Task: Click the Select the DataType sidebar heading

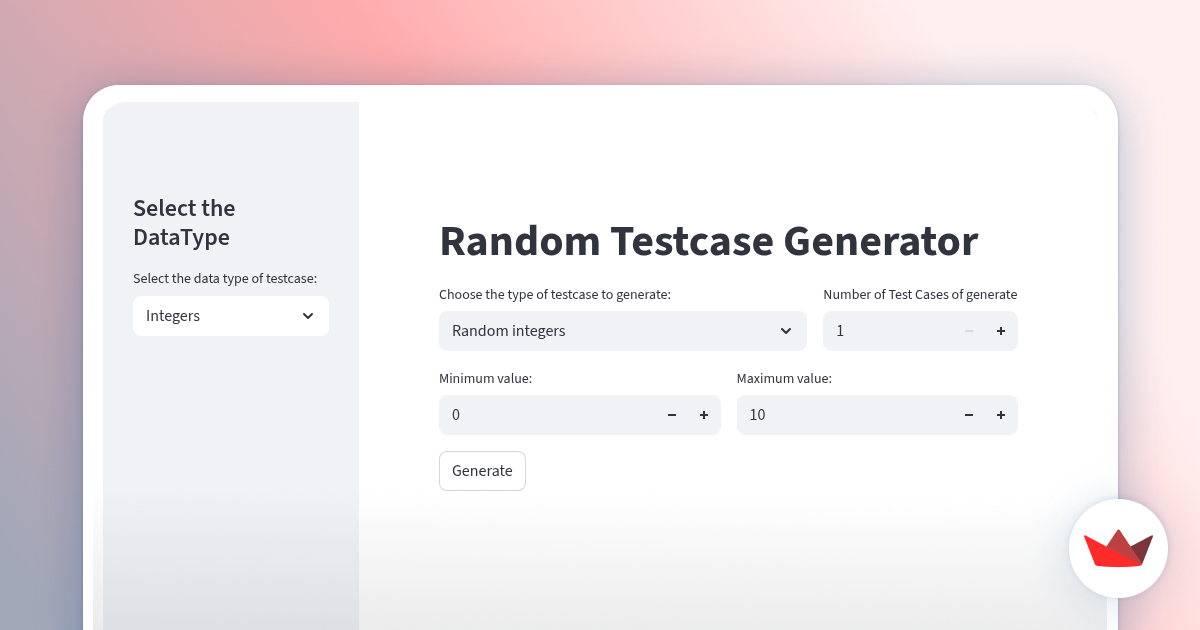Action: point(184,222)
